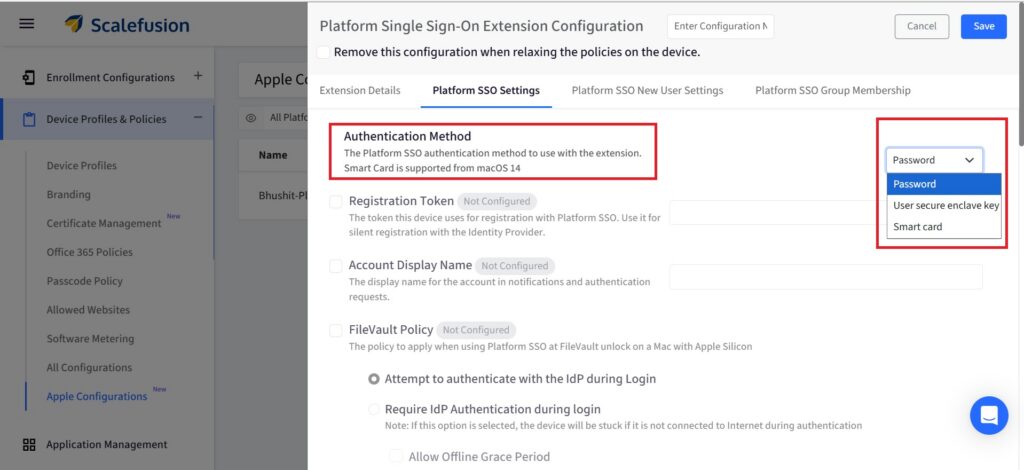Screen dimensions: 1024x470
Task: Open the Extension Details tab
Action: tap(360, 90)
